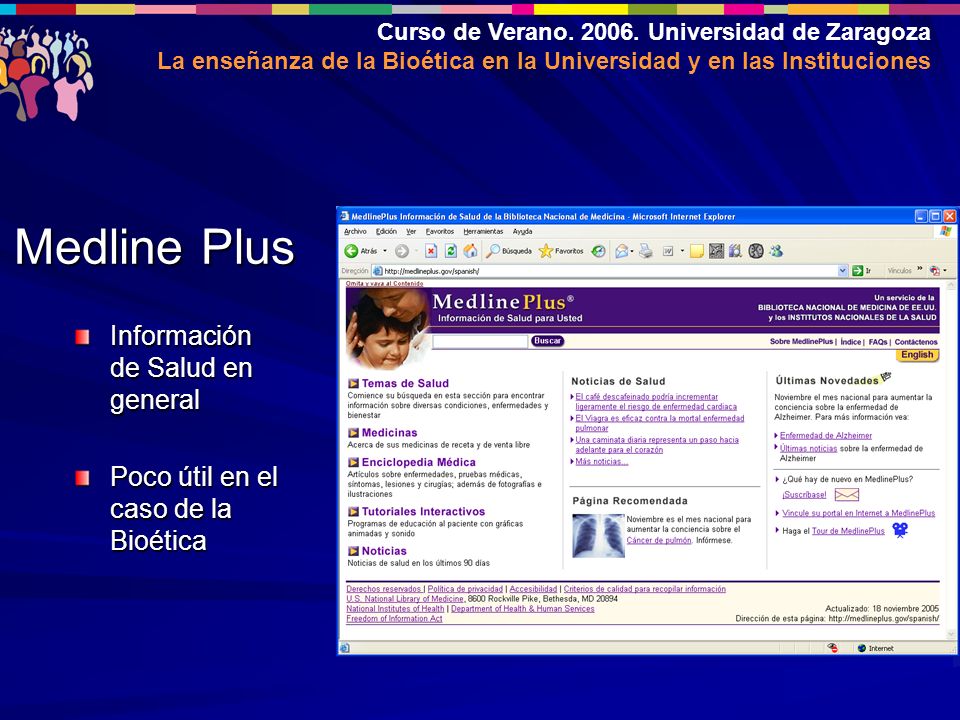
Task: Open the Medicinas section link
Action: 389,433
